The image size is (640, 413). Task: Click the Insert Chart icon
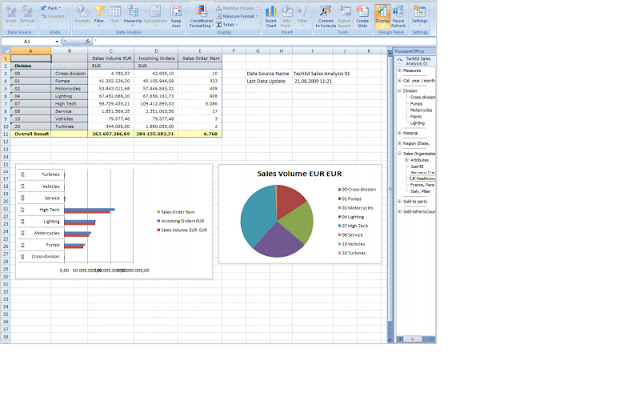[x=271, y=16]
